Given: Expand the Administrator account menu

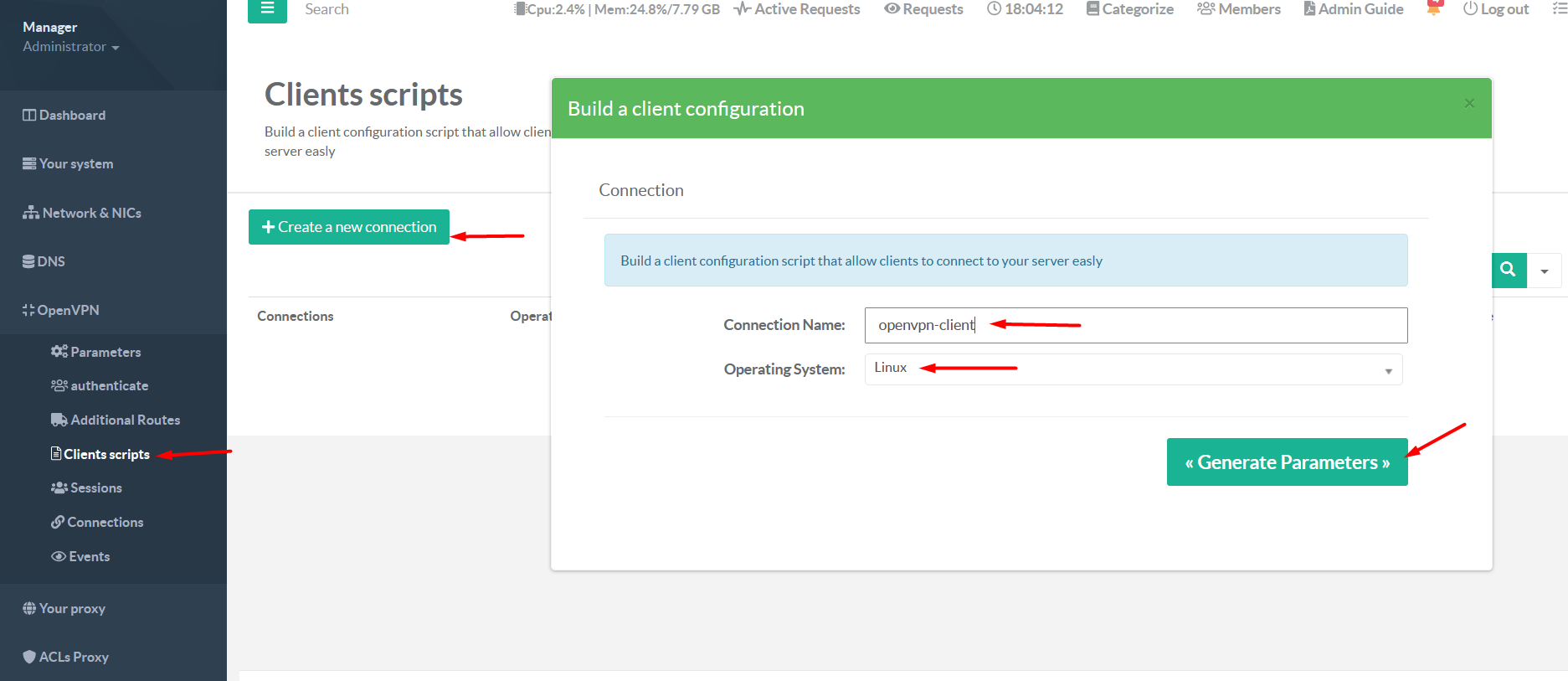Looking at the screenshot, I should (70, 47).
